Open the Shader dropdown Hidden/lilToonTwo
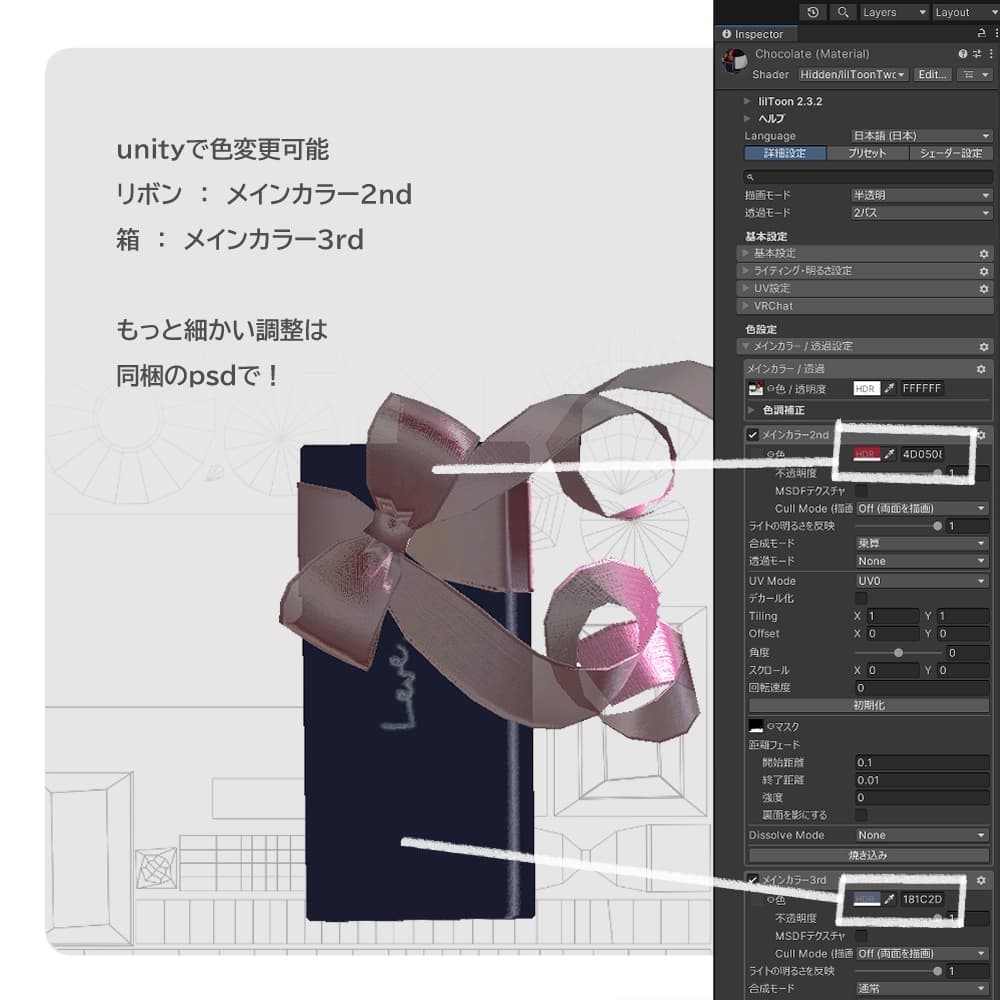Screen dimensions: 1000x1000 (852, 74)
